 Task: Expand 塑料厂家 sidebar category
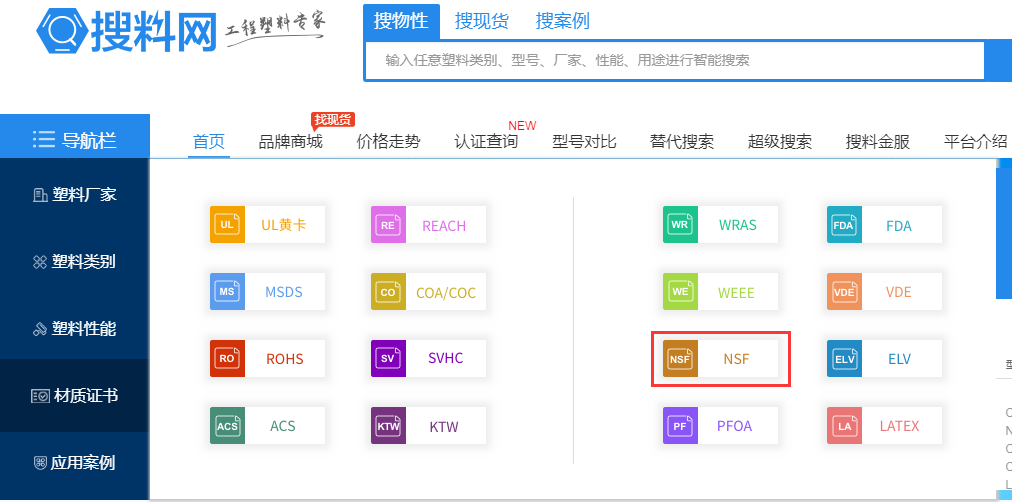pyautogui.click(x=74, y=195)
